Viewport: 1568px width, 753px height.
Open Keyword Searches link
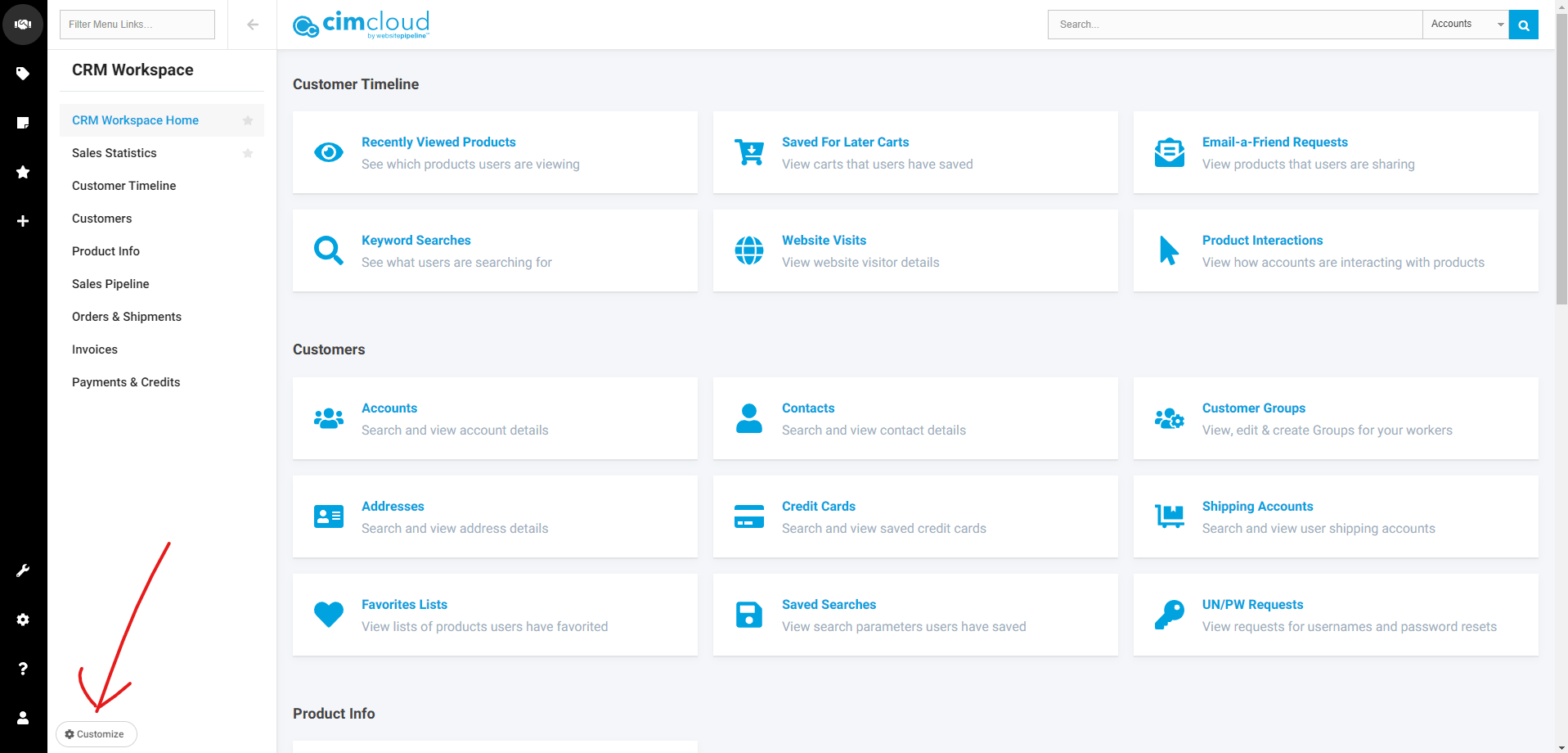pyautogui.click(x=416, y=241)
